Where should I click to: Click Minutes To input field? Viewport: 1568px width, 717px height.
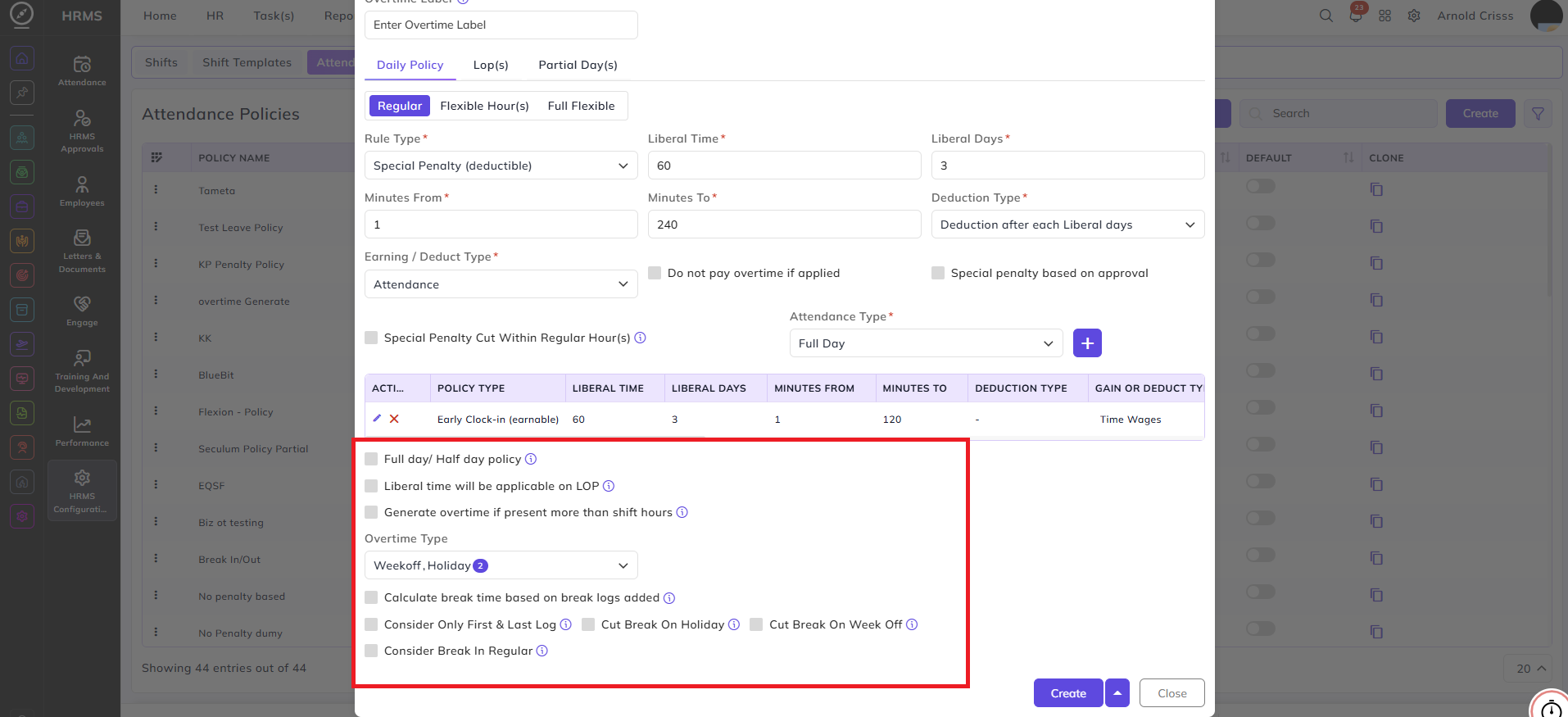click(785, 225)
